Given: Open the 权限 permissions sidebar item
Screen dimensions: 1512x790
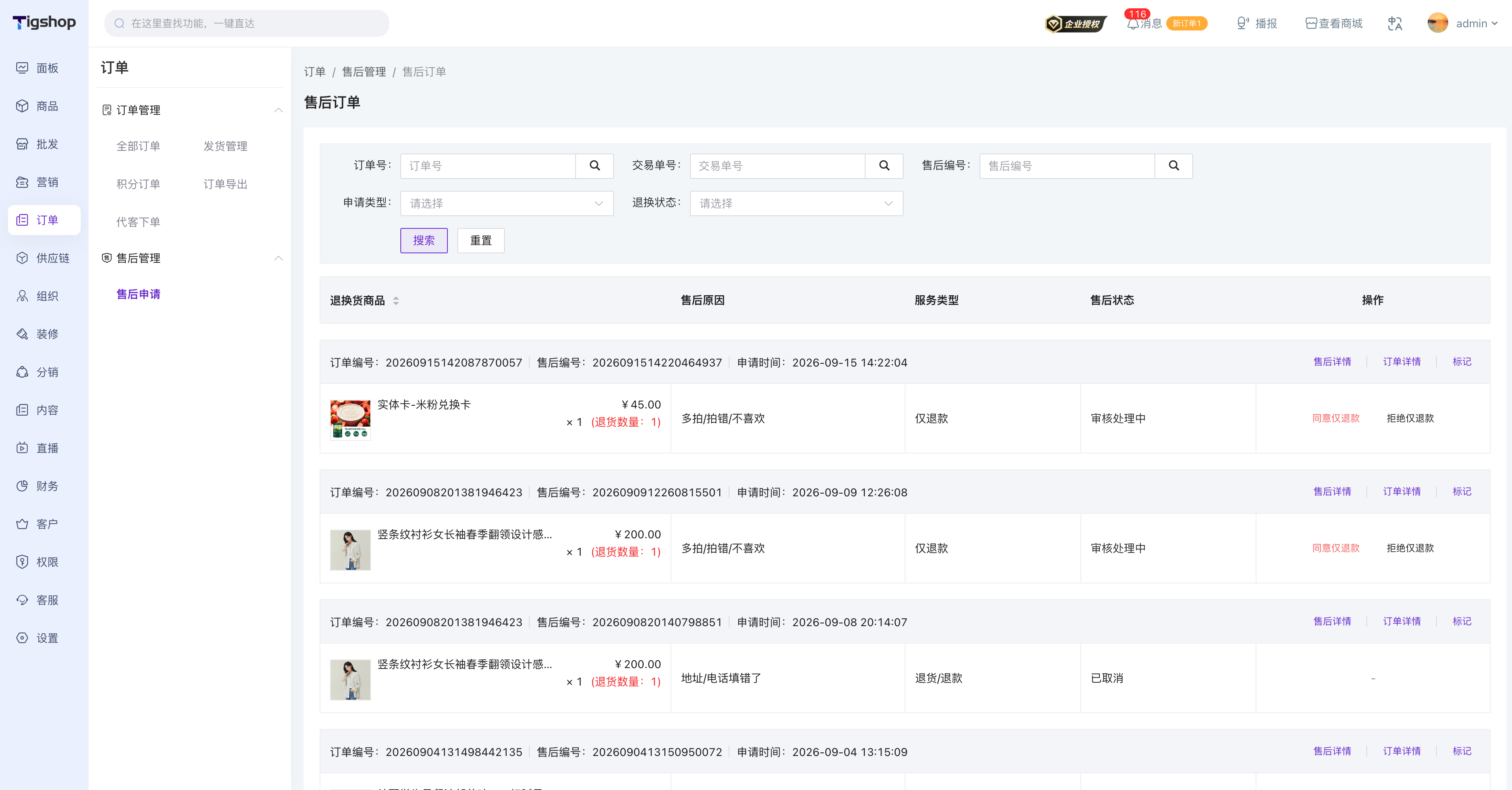Looking at the screenshot, I should 44,562.
